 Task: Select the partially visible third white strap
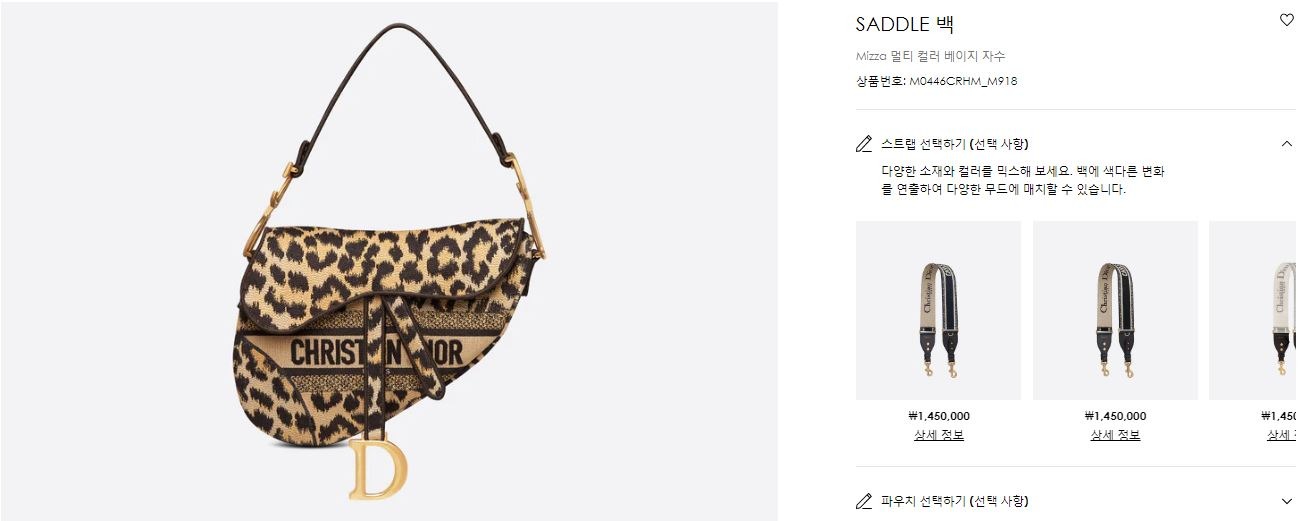pyautogui.click(x=1255, y=310)
